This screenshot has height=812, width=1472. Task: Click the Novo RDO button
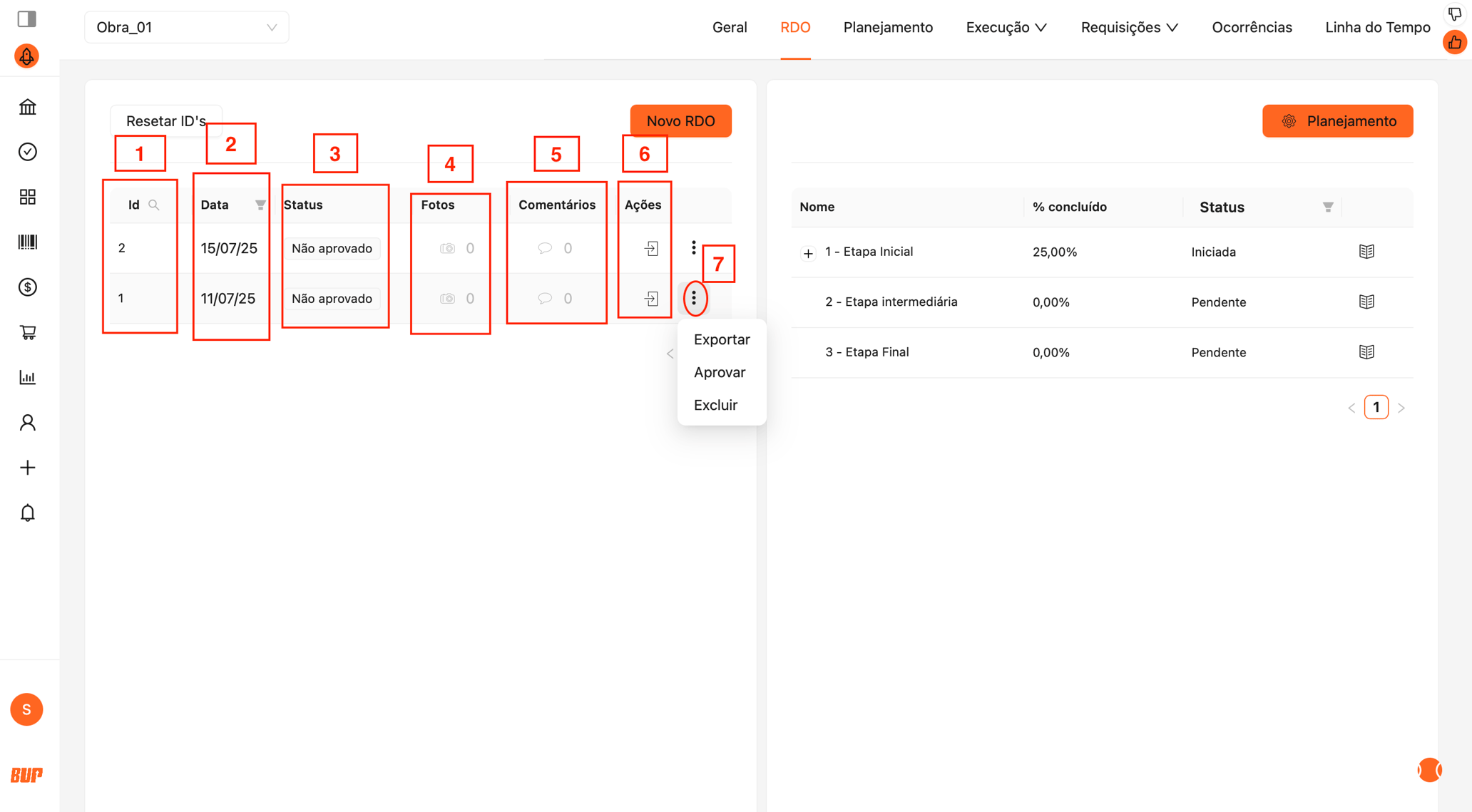click(x=680, y=121)
